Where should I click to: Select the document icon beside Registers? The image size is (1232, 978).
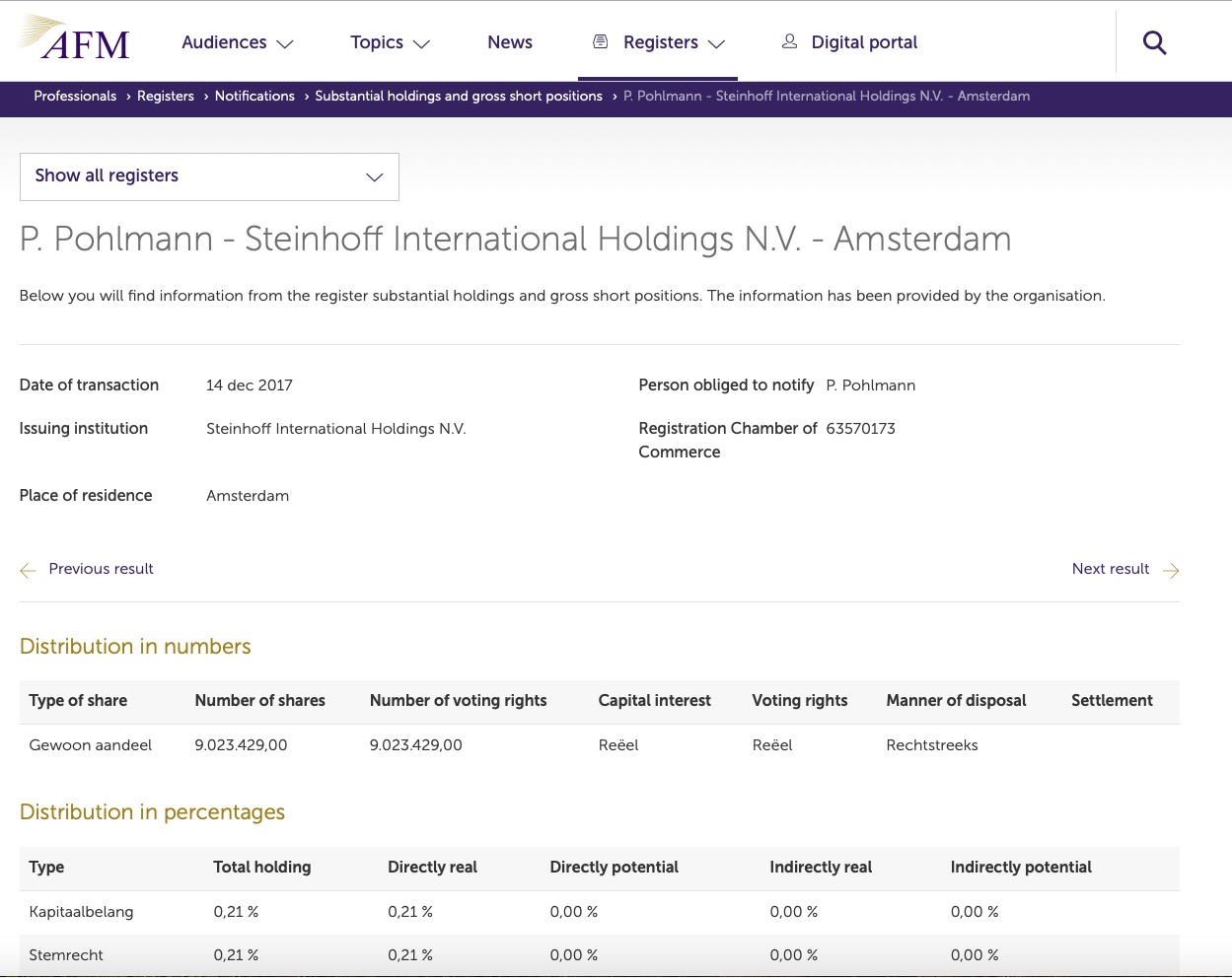coord(600,41)
